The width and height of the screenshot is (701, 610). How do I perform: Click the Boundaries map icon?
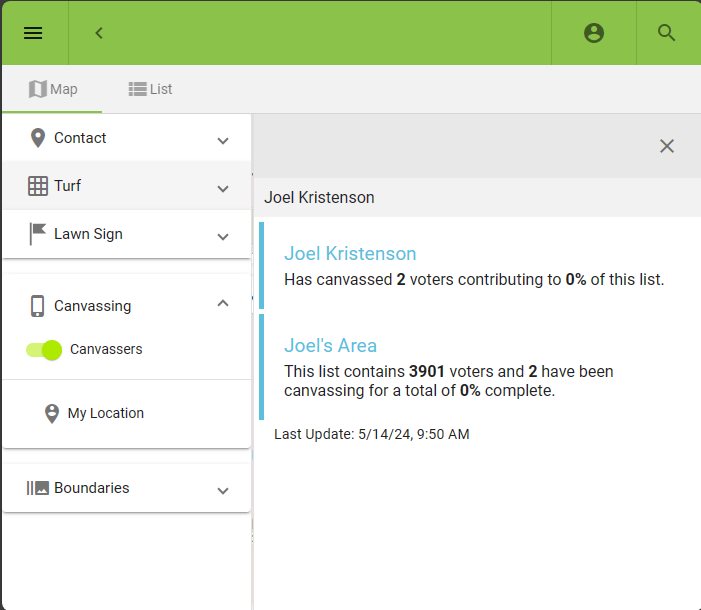pyautogui.click(x=38, y=488)
